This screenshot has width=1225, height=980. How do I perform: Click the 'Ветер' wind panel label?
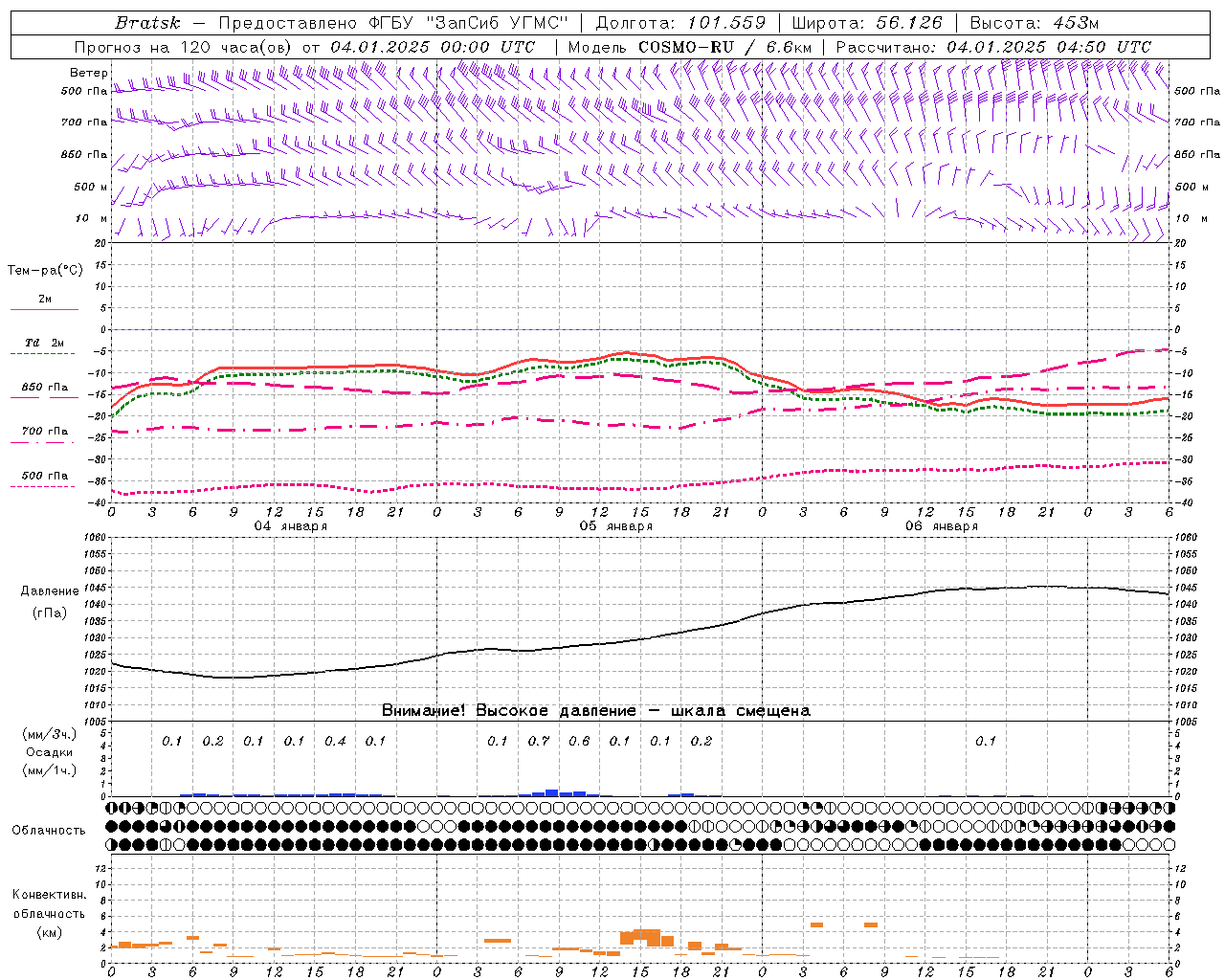(x=89, y=73)
